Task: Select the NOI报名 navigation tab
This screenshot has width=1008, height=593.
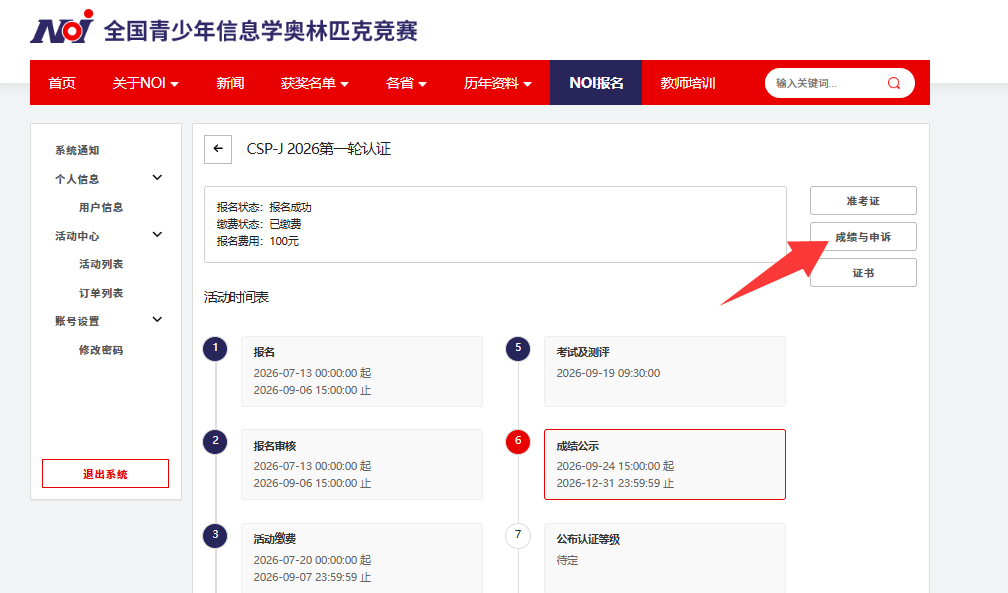Action: [596, 83]
